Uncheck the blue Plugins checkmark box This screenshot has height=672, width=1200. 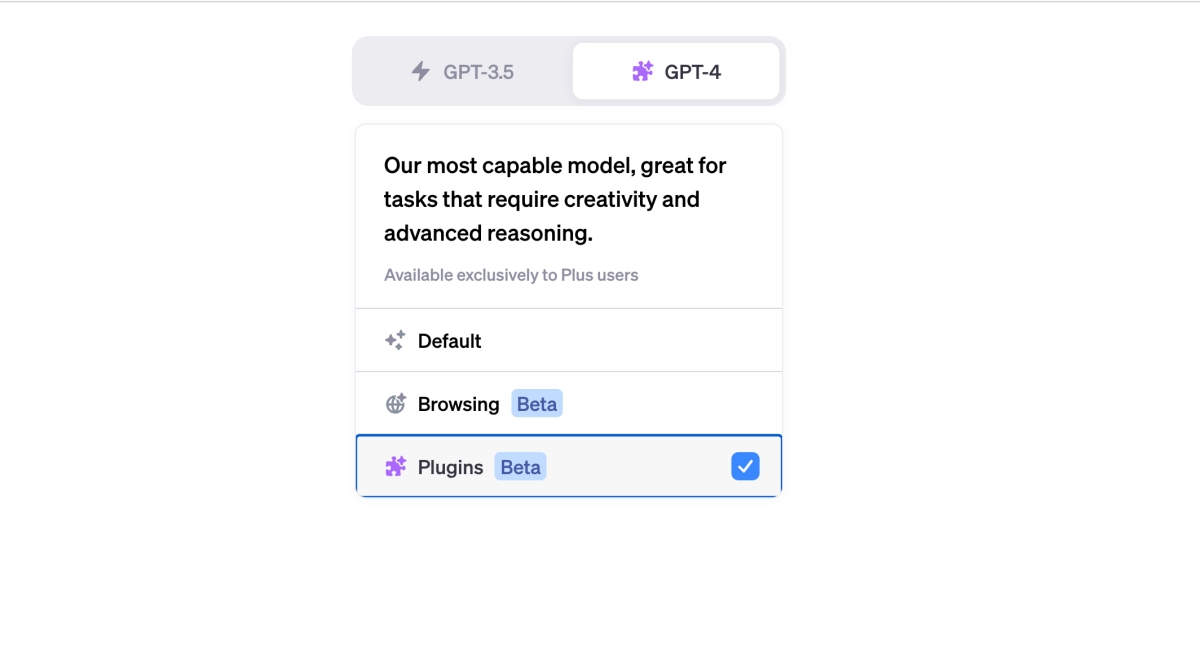[745, 466]
